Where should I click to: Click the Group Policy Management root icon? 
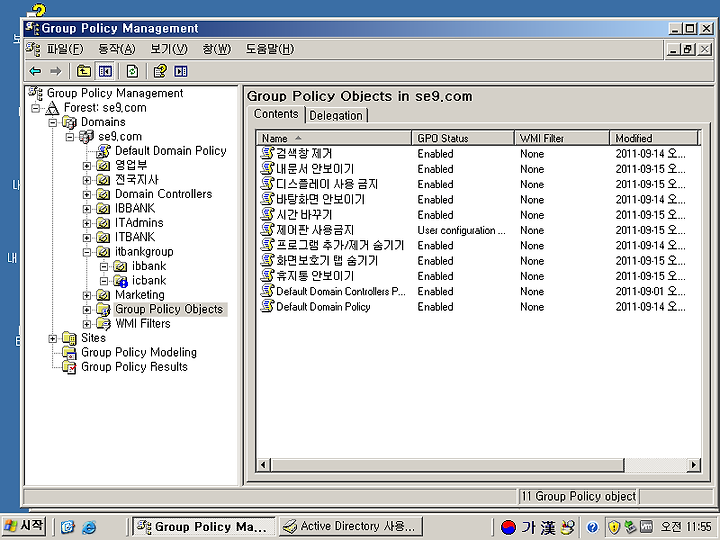(35, 93)
